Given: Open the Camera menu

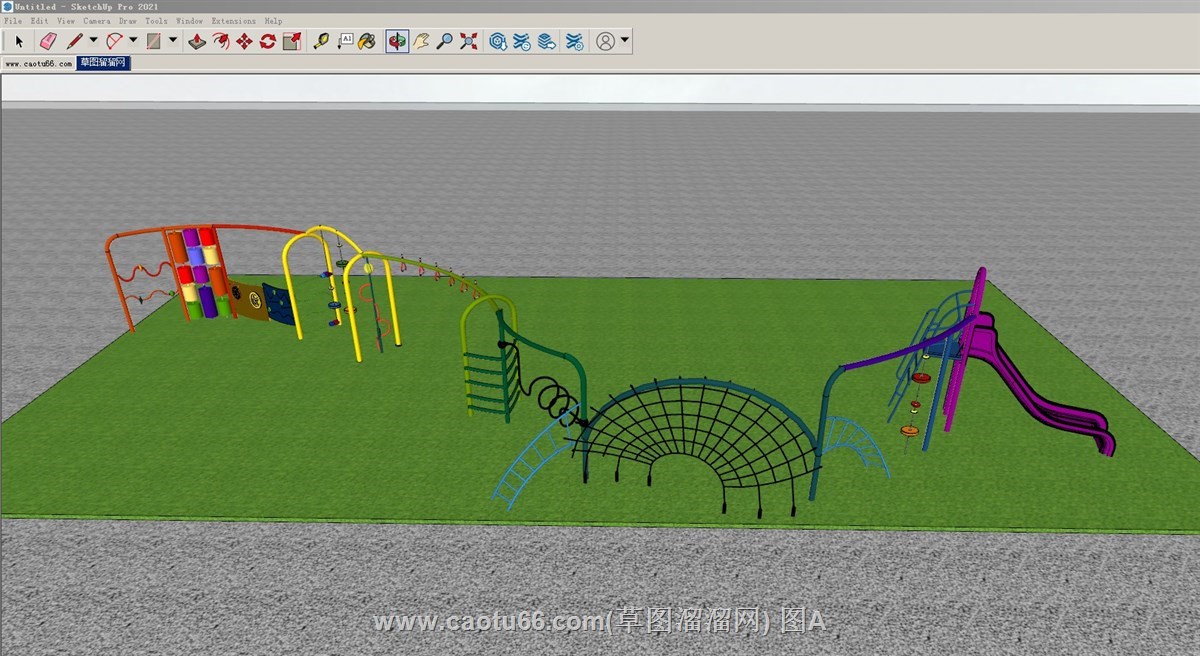Looking at the screenshot, I should pos(97,21).
